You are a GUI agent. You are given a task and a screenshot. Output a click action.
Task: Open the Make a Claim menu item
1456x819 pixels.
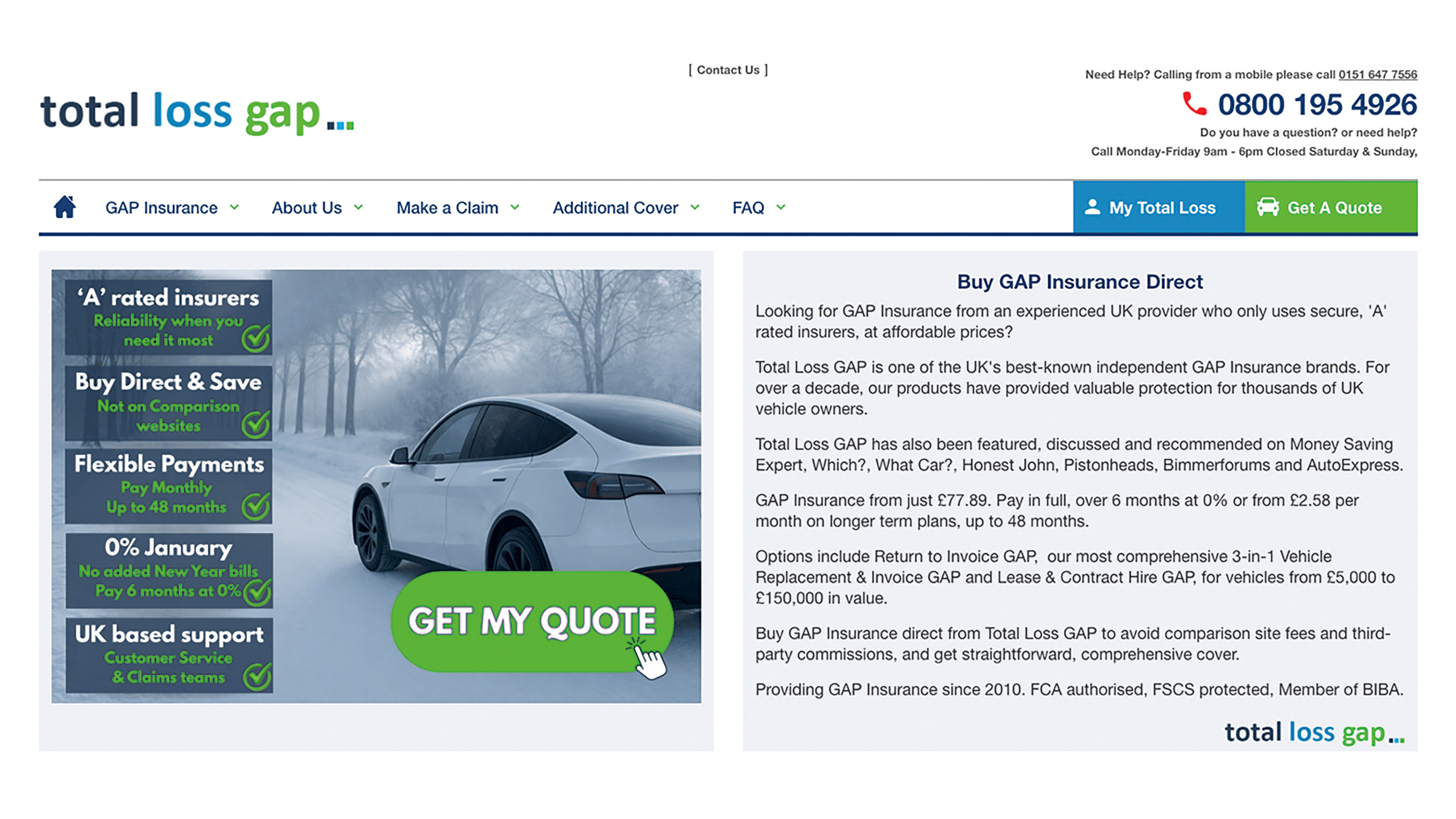point(447,208)
